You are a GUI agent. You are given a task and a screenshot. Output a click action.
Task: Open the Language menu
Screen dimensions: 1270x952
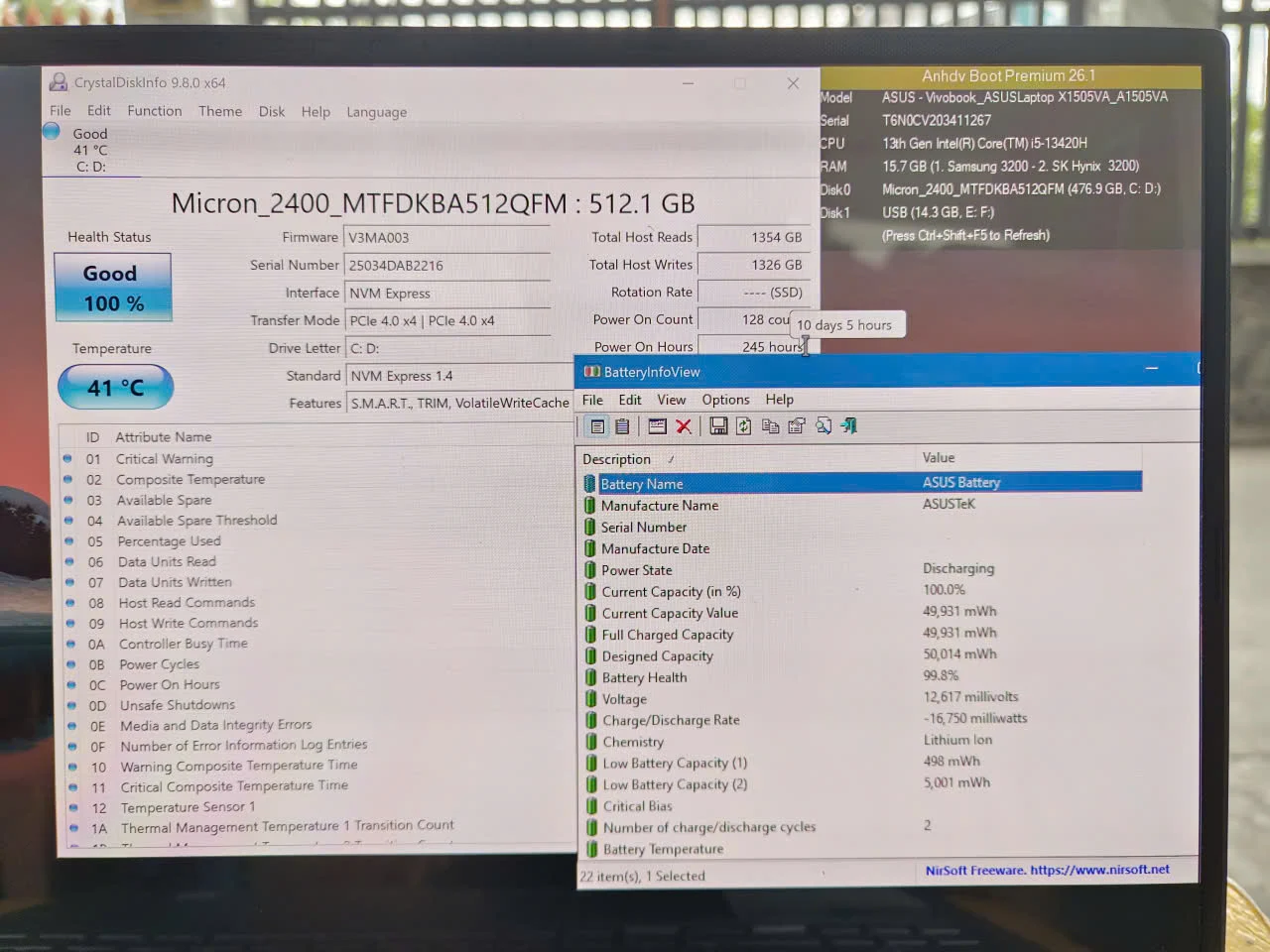pos(377,112)
